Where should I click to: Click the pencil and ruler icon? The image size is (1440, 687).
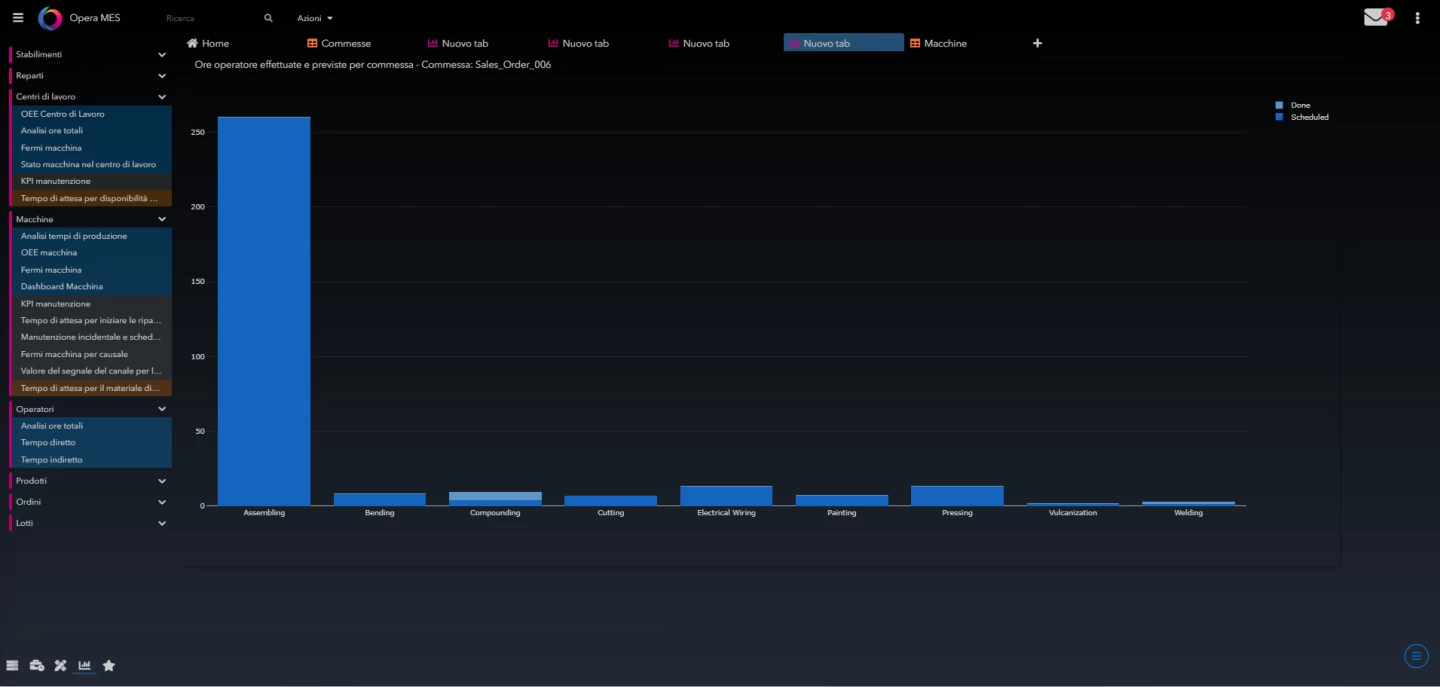[x=60, y=666]
